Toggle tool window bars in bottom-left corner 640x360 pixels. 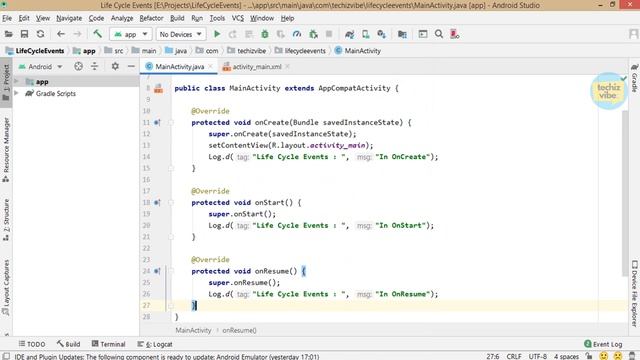pos(6,356)
